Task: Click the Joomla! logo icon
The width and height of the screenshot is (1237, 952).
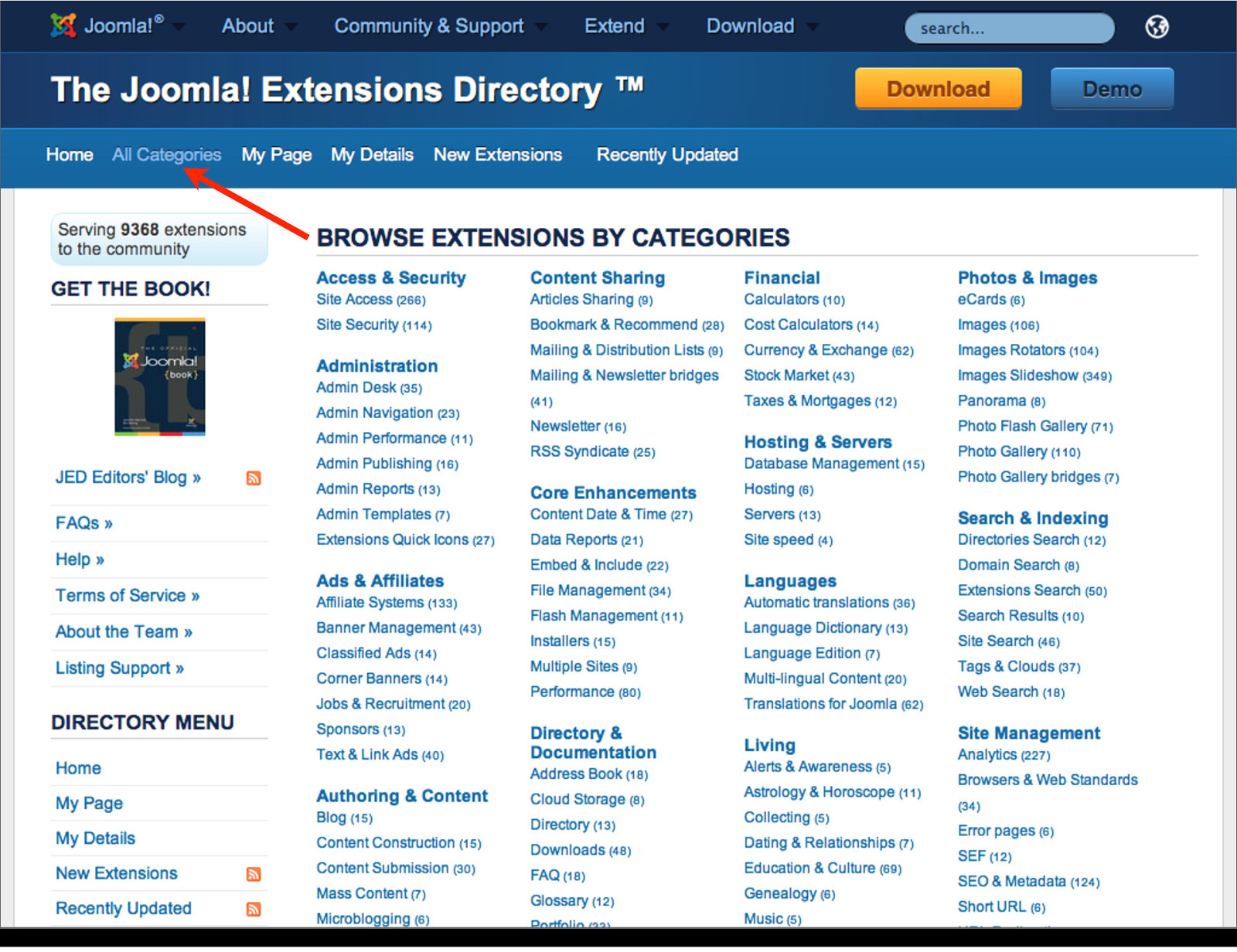Action: 63,25
